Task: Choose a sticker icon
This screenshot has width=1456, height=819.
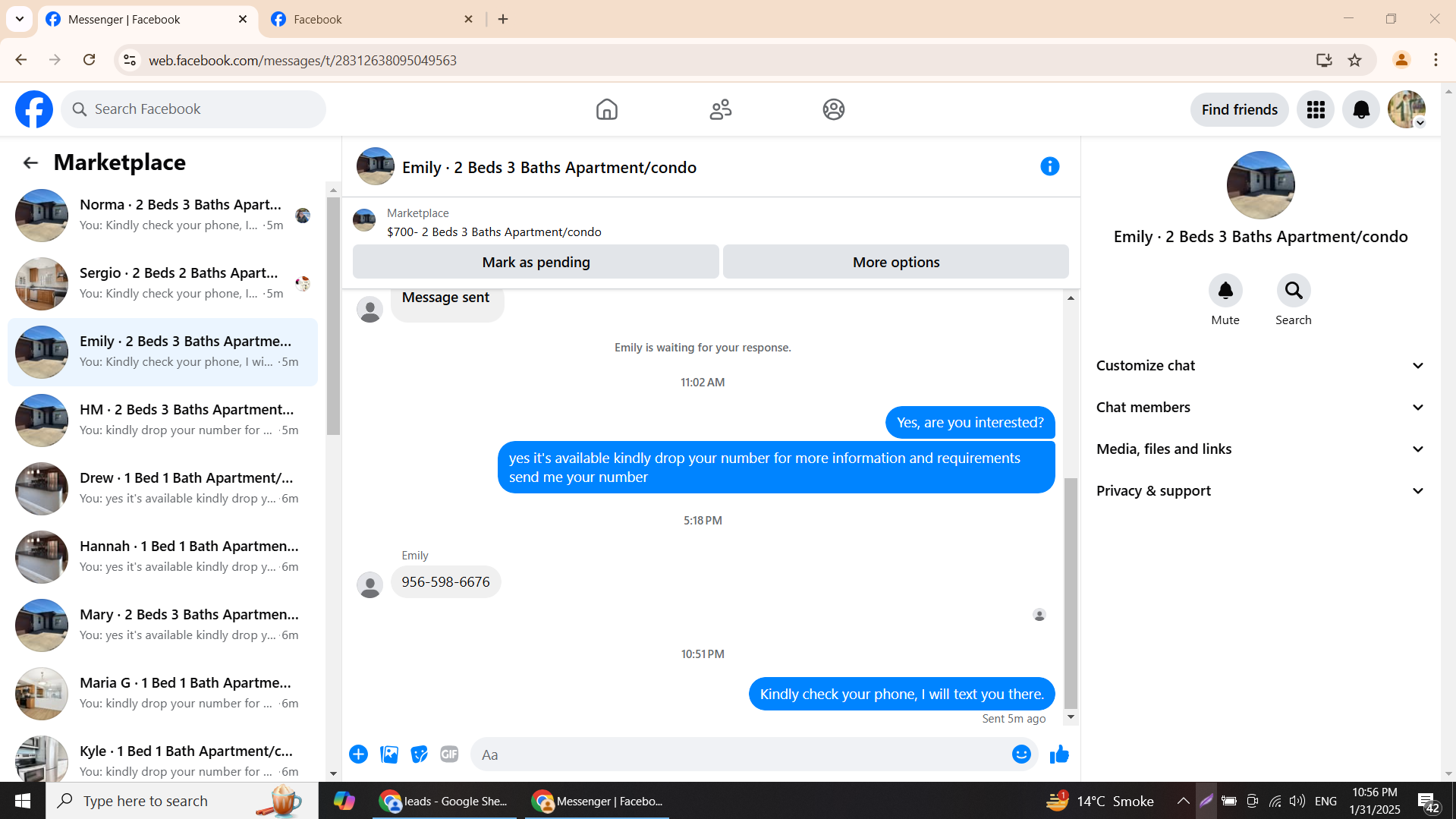Action: 420,754
